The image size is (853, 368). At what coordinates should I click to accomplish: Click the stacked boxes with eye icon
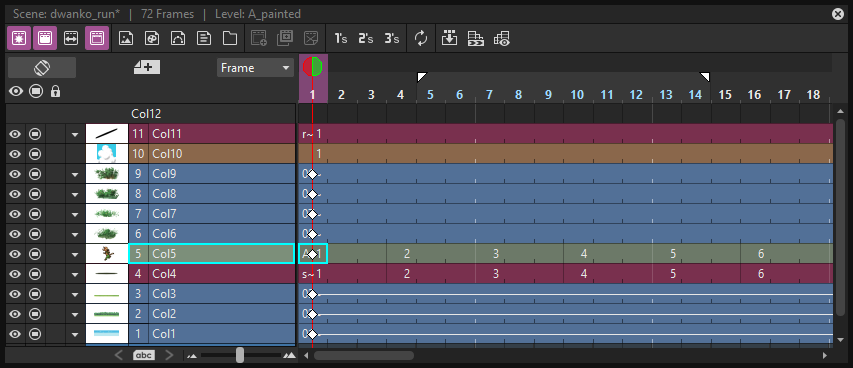coord(502,38)
